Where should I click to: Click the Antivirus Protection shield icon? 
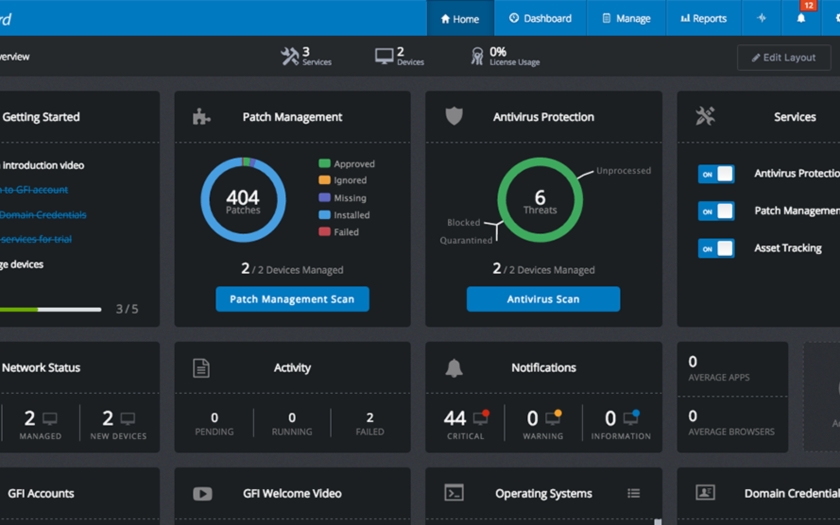tap(454, 116)
